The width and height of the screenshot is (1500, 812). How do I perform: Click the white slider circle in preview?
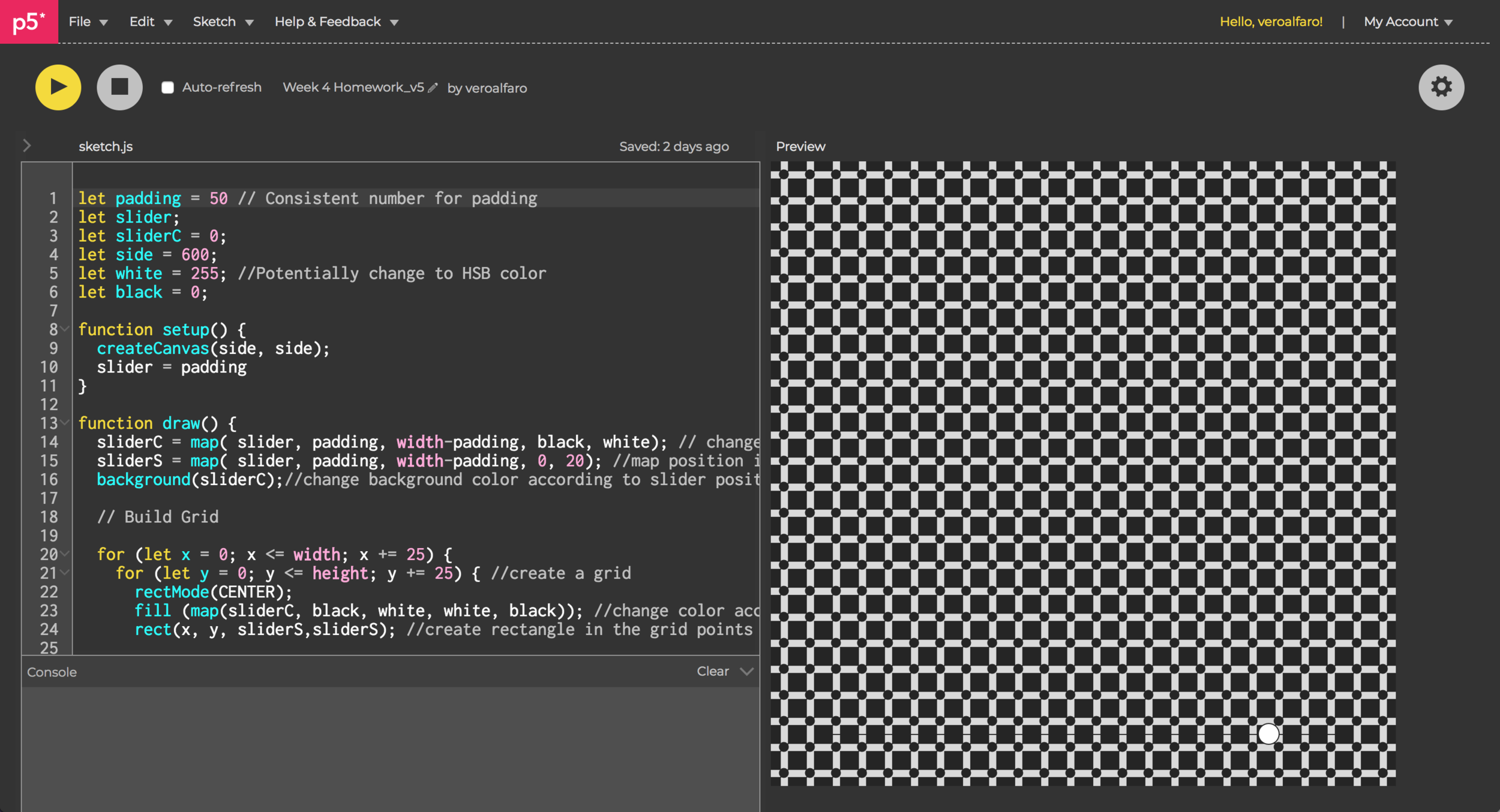1268,733
